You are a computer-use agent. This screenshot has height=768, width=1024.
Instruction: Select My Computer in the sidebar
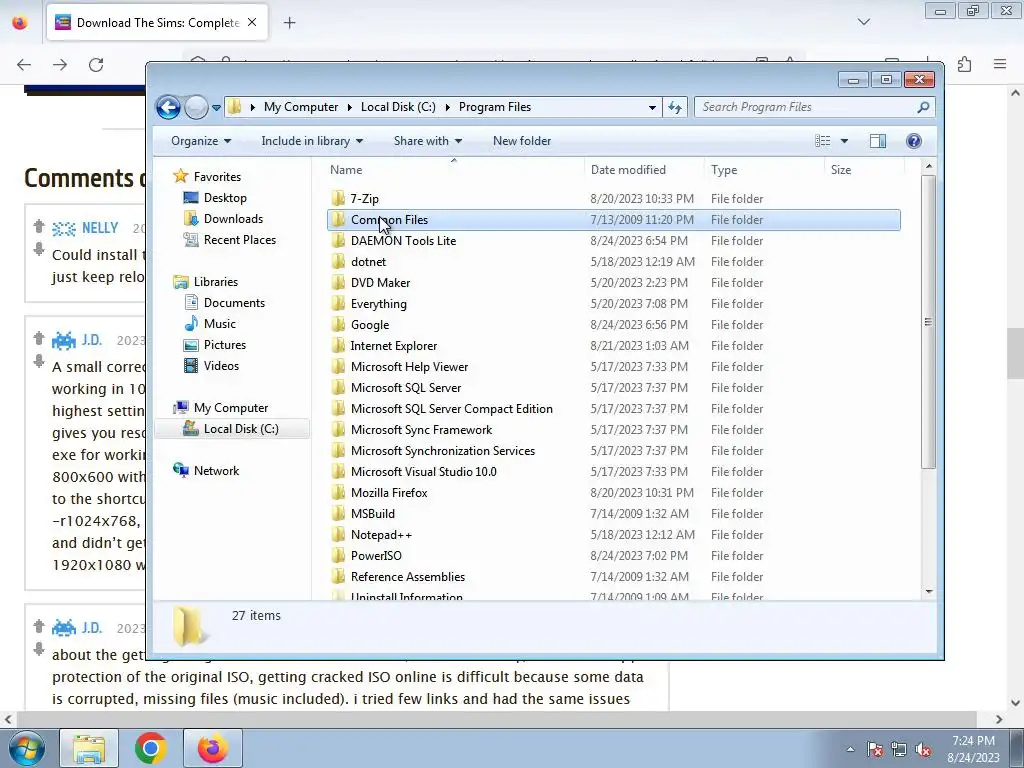tap(231, 408)
